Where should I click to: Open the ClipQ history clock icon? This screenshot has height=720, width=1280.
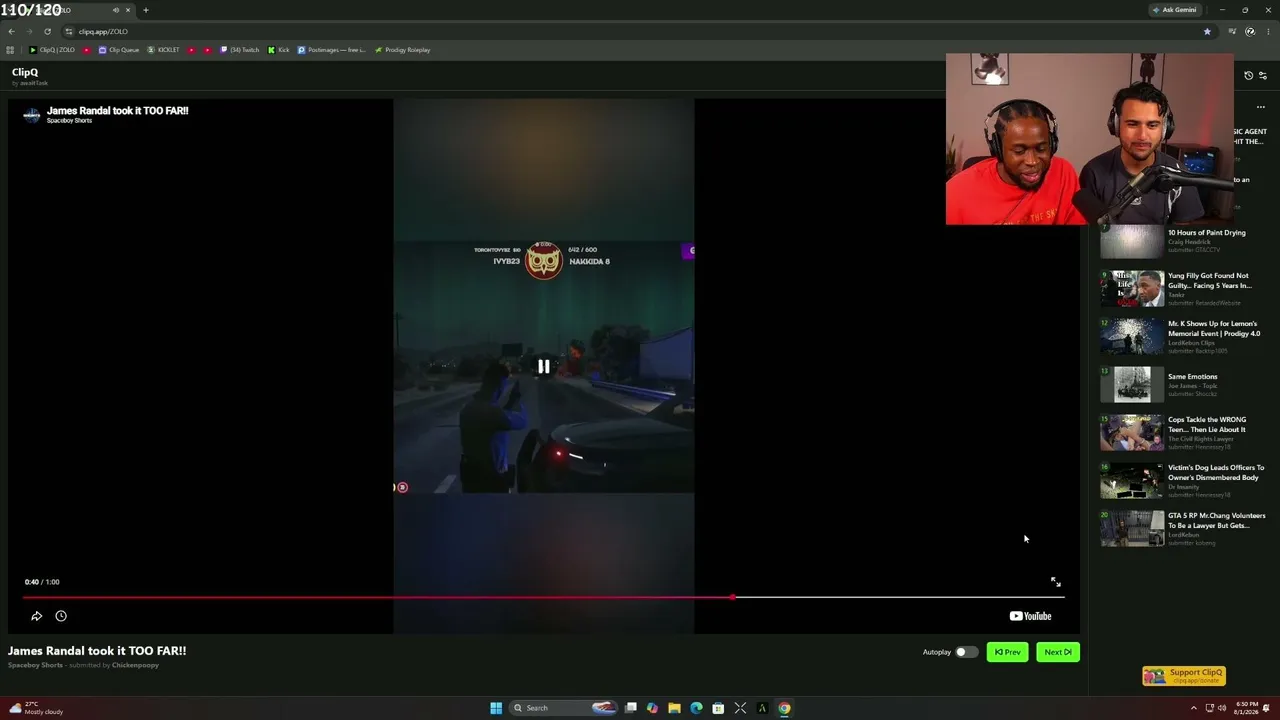coord(1248,75)
